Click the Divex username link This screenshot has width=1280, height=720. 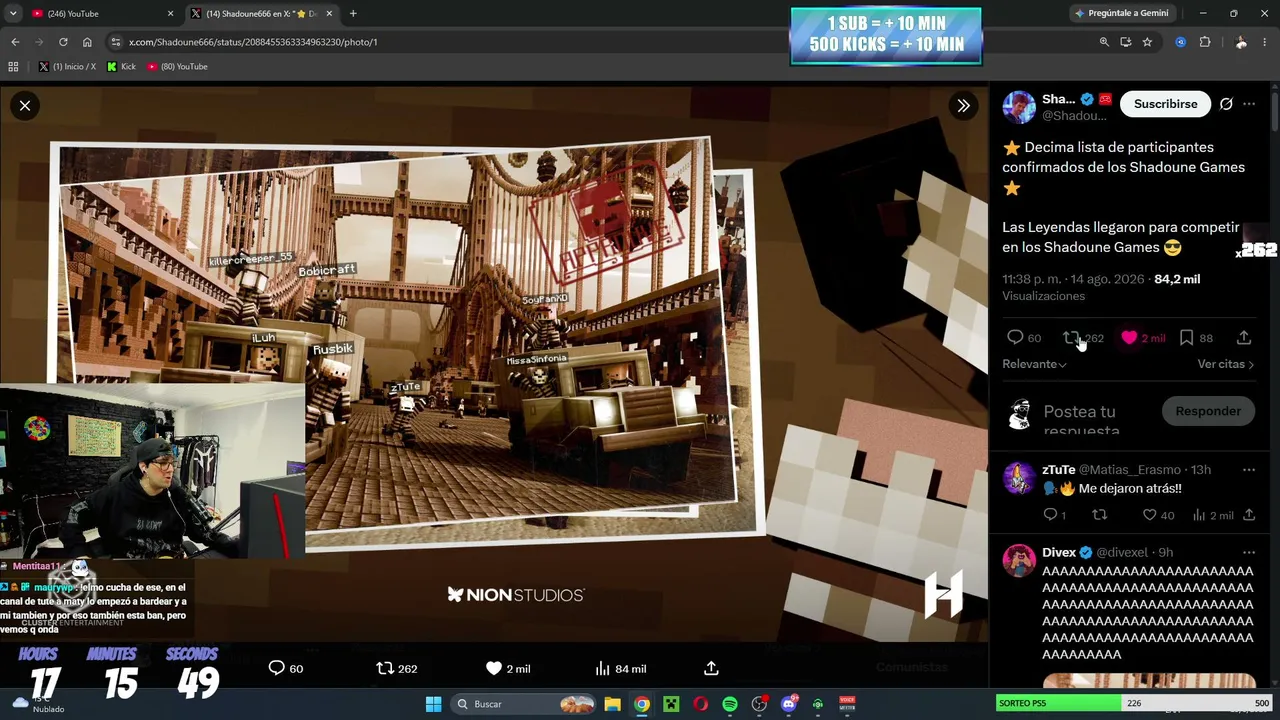point(1059,552)
